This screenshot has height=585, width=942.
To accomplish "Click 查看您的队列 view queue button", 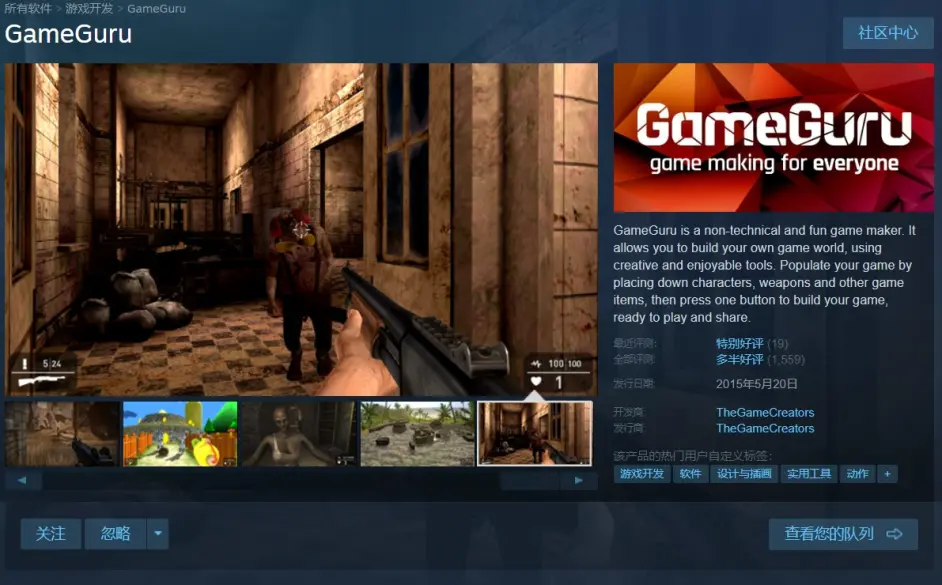I will pos(843,534).
